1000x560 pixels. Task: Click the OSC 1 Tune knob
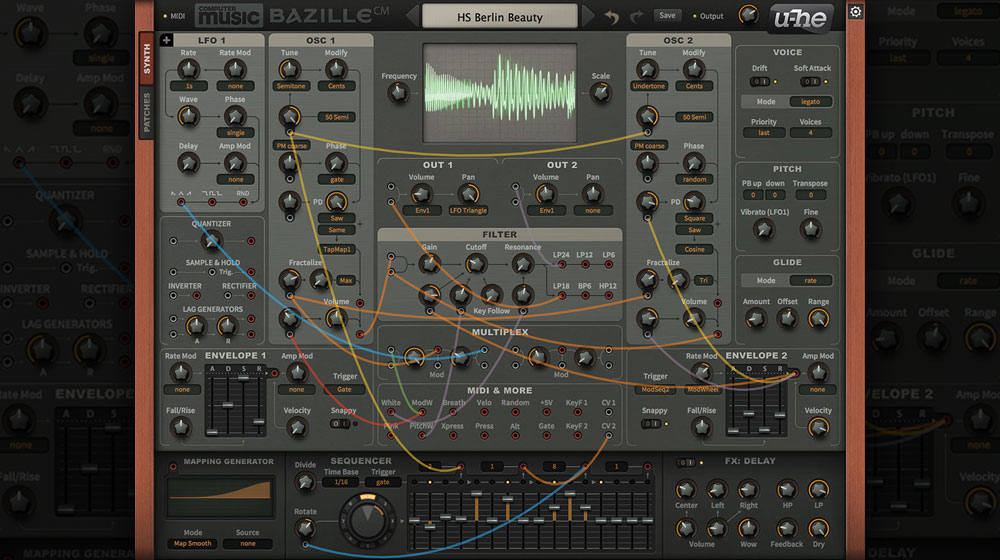(290, 70)
